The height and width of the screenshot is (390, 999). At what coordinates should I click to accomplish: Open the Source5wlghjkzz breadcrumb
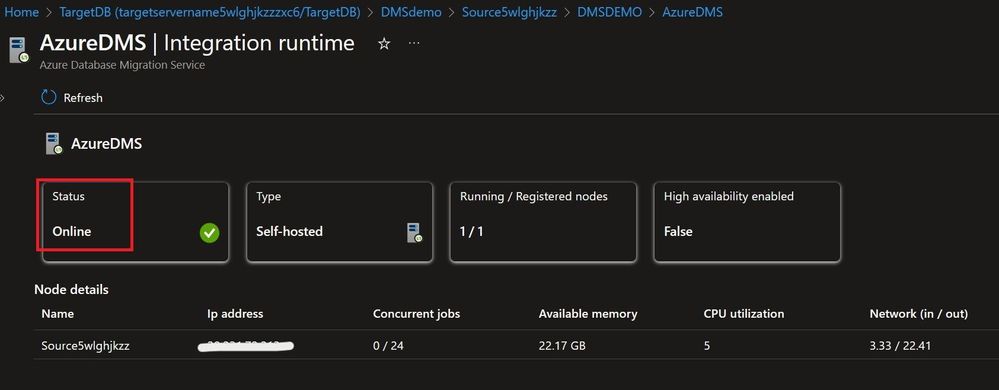[x=509, y=12]
